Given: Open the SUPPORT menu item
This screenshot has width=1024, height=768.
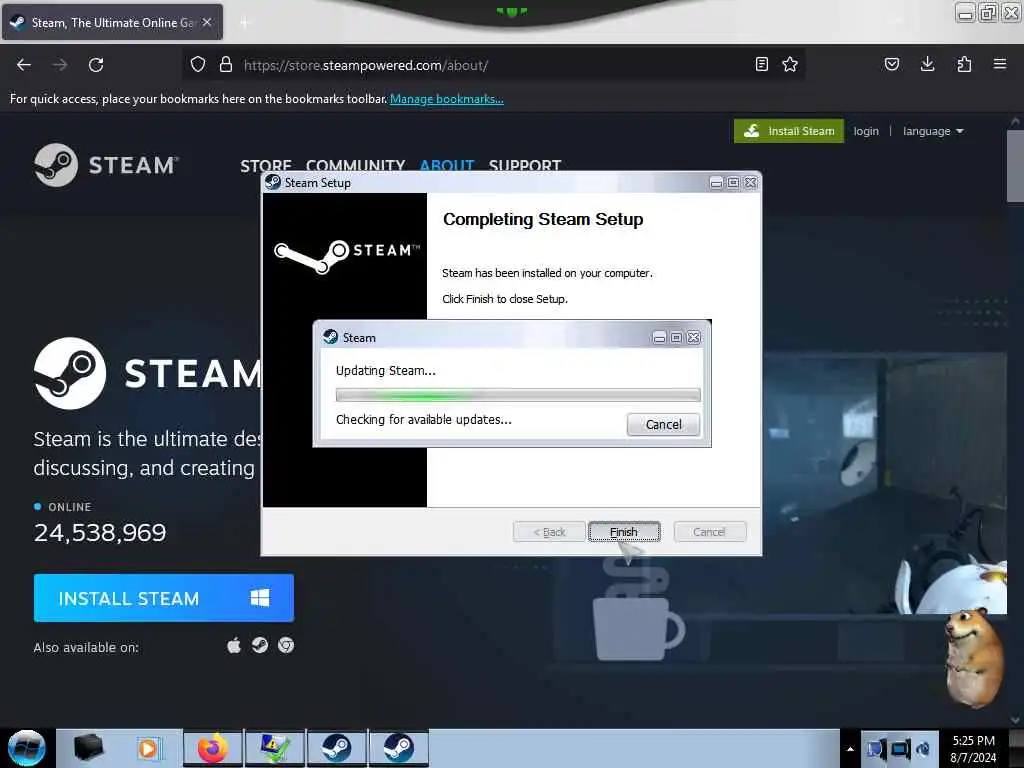Looking at the screenshot, I should 525,165.
